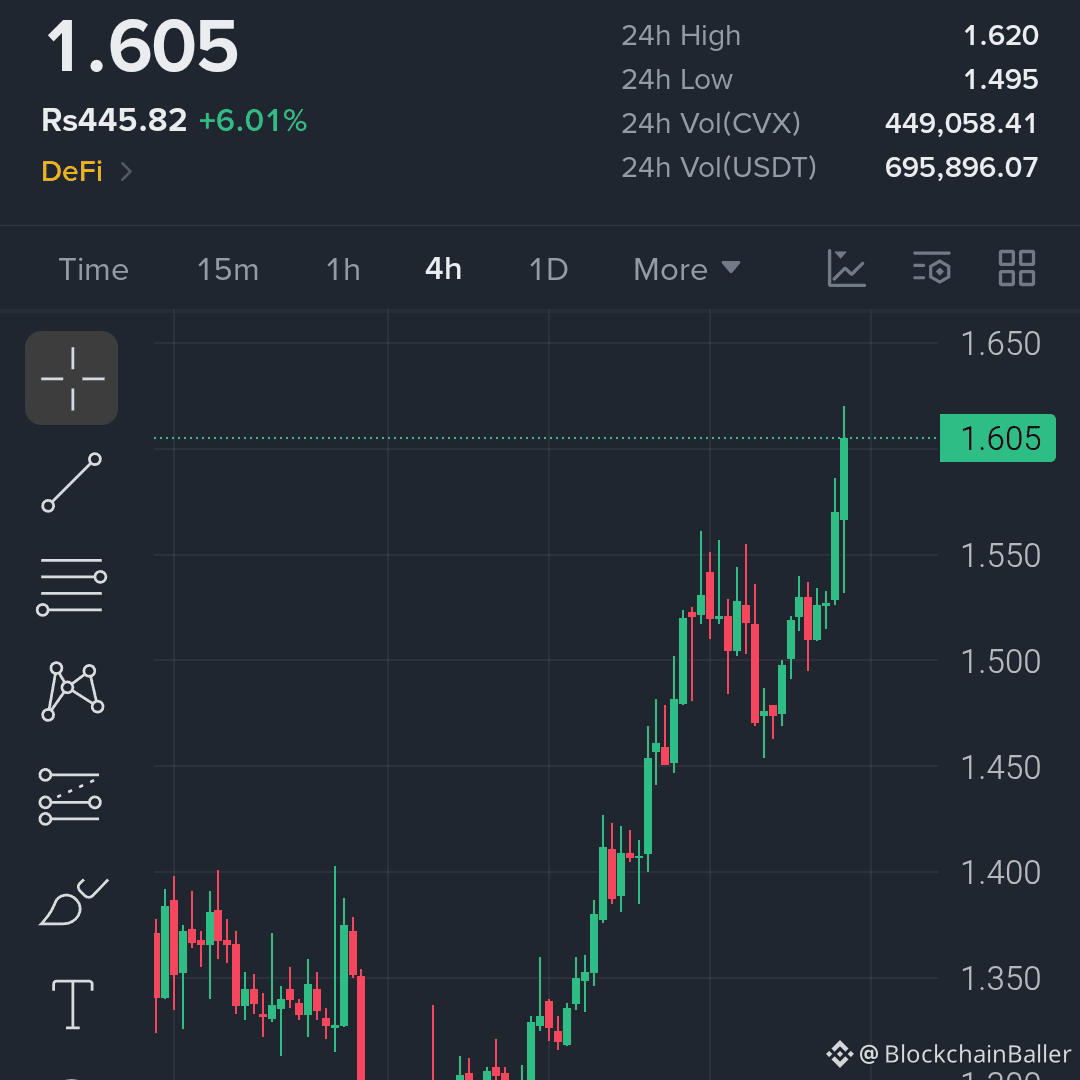Click the large 1.605 price heading
The height and width of the screenshot is (1080, 1080).
(142, 47)
